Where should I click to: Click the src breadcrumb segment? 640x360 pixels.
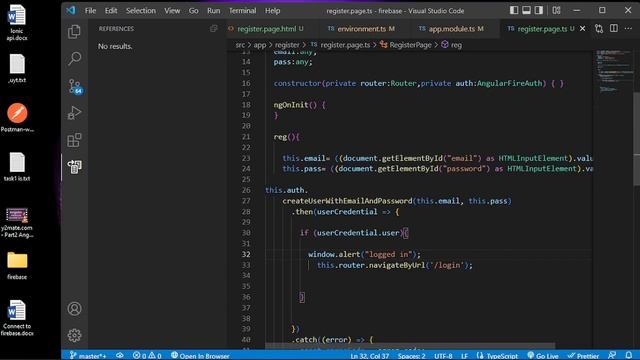(x=240, y=45)
